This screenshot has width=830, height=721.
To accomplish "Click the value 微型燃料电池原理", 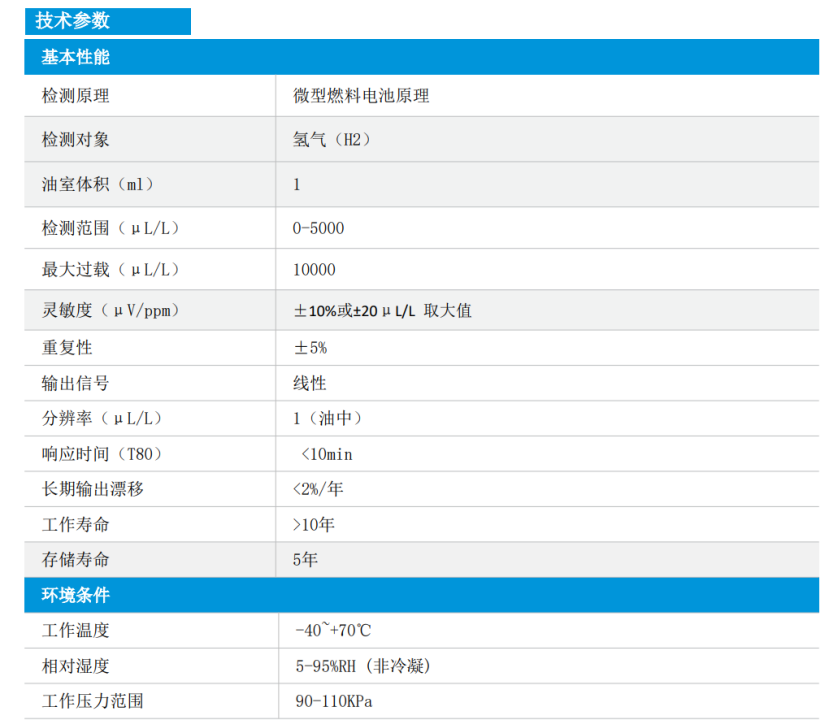I will (361, 96).
